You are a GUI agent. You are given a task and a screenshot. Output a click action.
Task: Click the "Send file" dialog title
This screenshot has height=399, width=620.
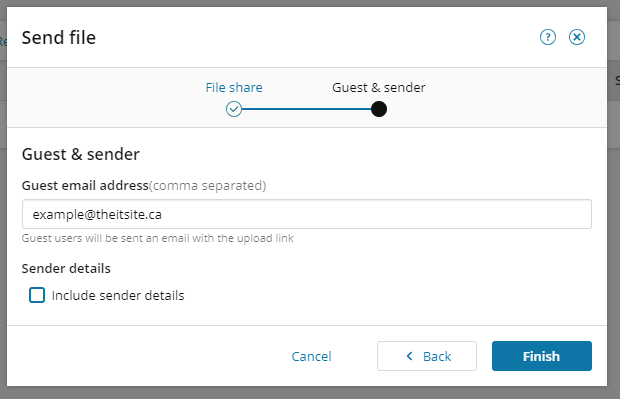[59, 38]
